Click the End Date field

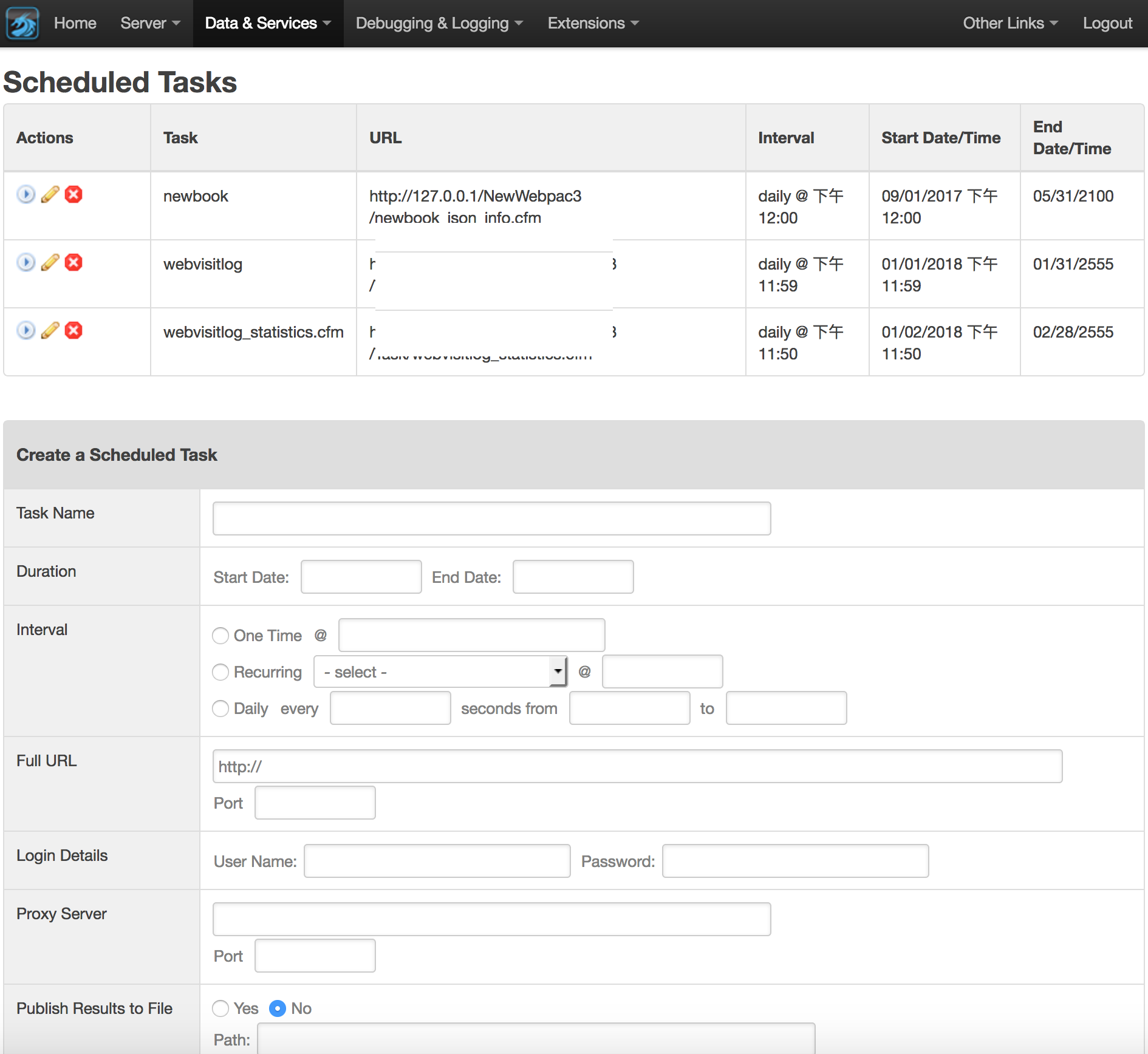coord(573,577)
